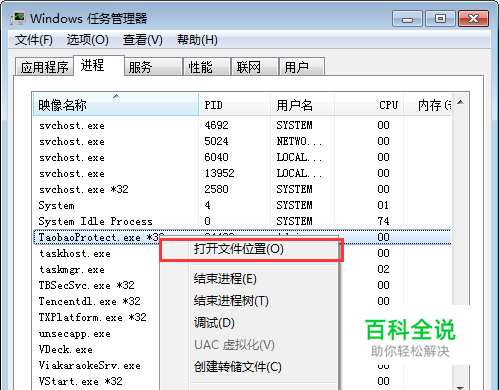Image resolution: width=499 pixels, height=390 pixels.
Task: Click CPU value 01 of System
Action: [x=383, y=205]
